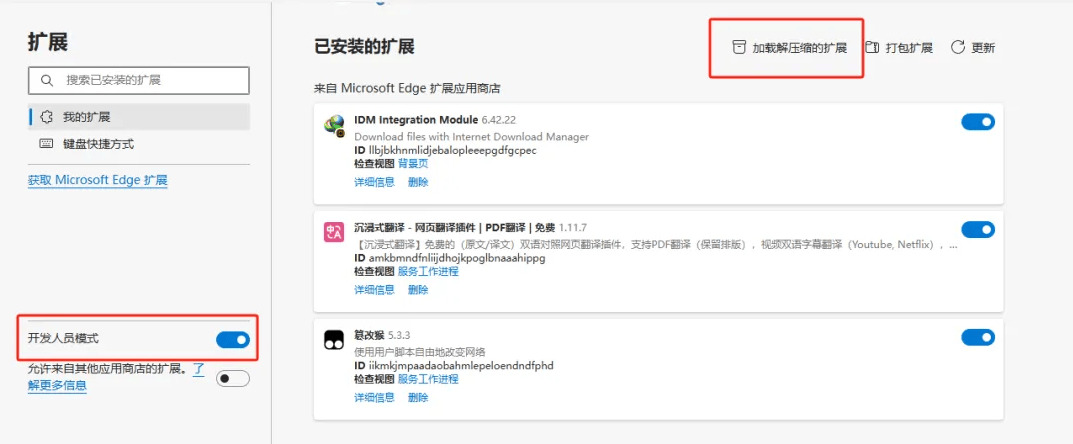This screenshot has height=444, width=1073.
Task: Open 详细信息 for 沉浸式翻译
Action: click(374, 290)
